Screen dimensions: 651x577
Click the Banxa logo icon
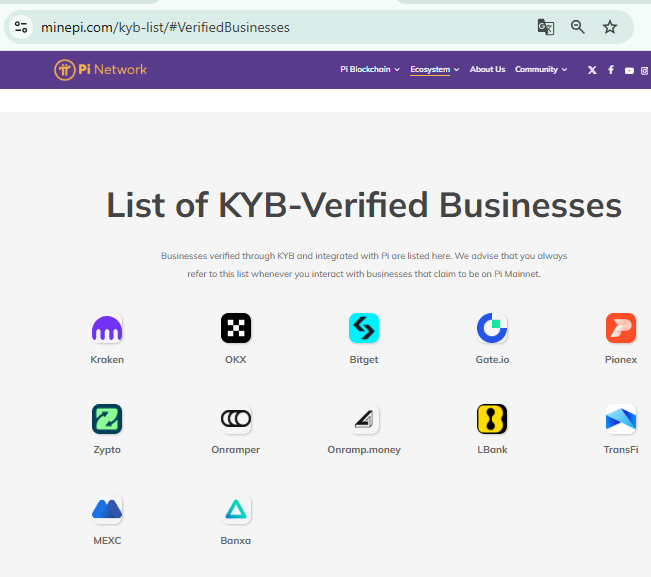click(x=236, y=509)
